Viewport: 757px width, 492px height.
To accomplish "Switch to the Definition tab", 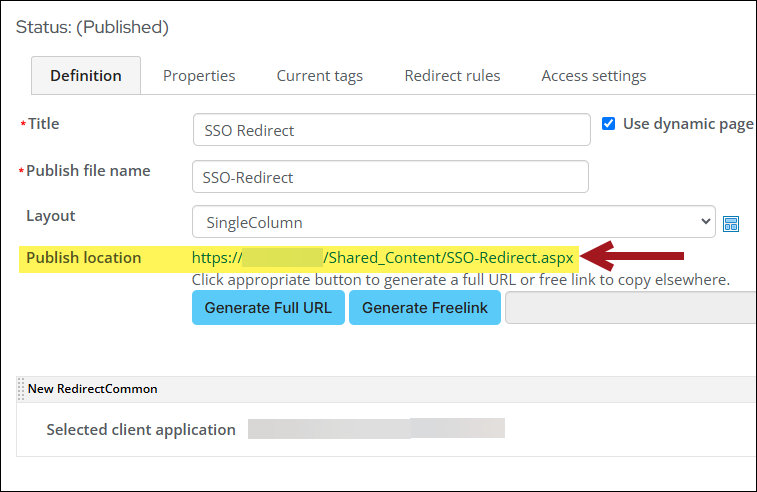I will pyautogui.click(x=86, y=75).
